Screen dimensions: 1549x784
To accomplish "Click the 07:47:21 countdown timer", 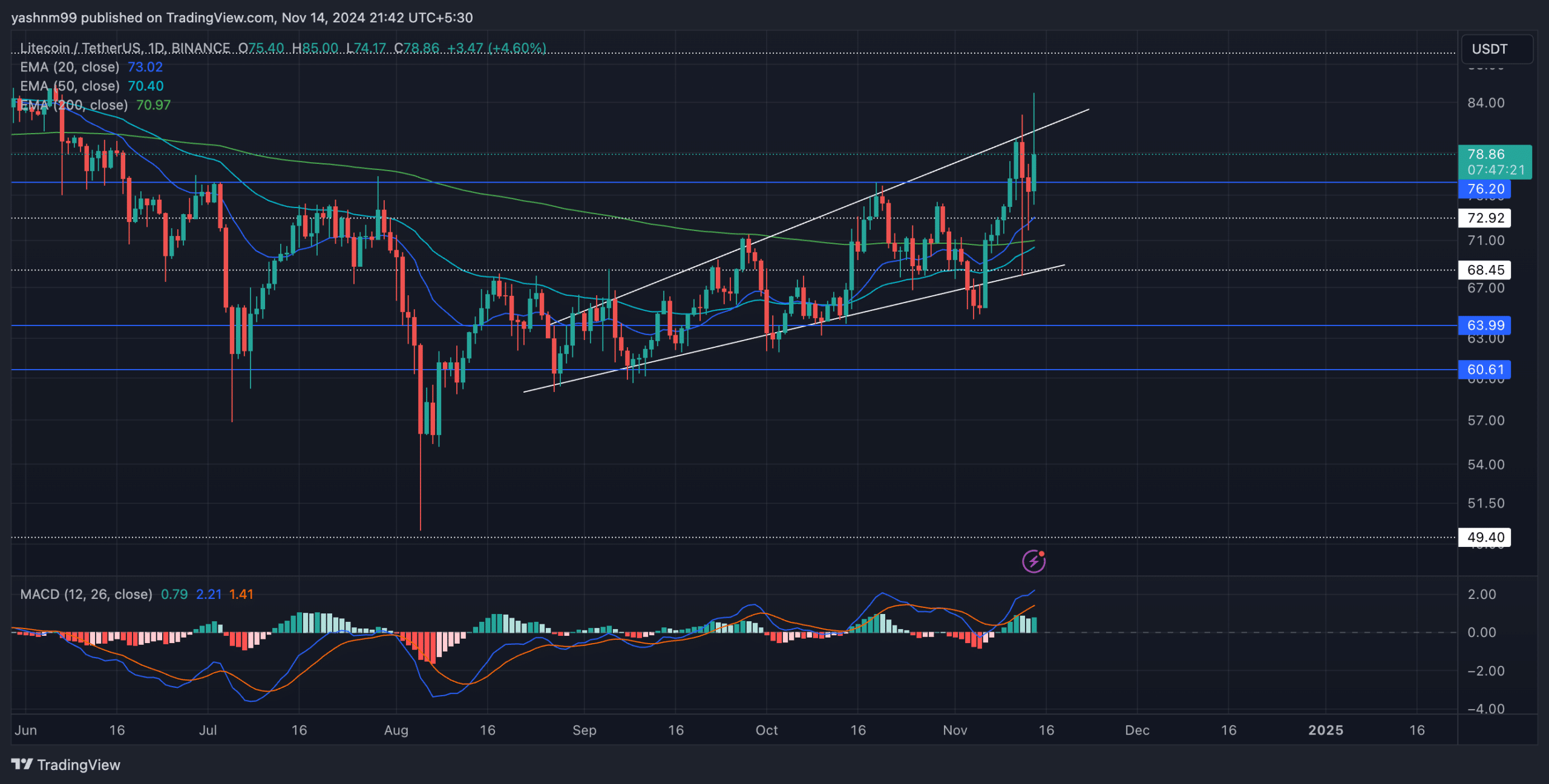I will pos(1496,170).
